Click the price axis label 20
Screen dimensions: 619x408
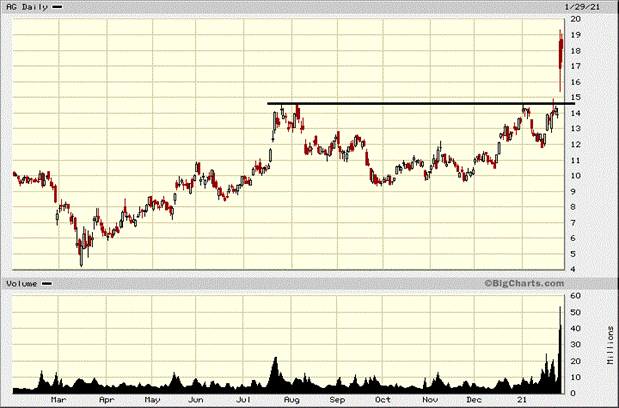(576, 19)
